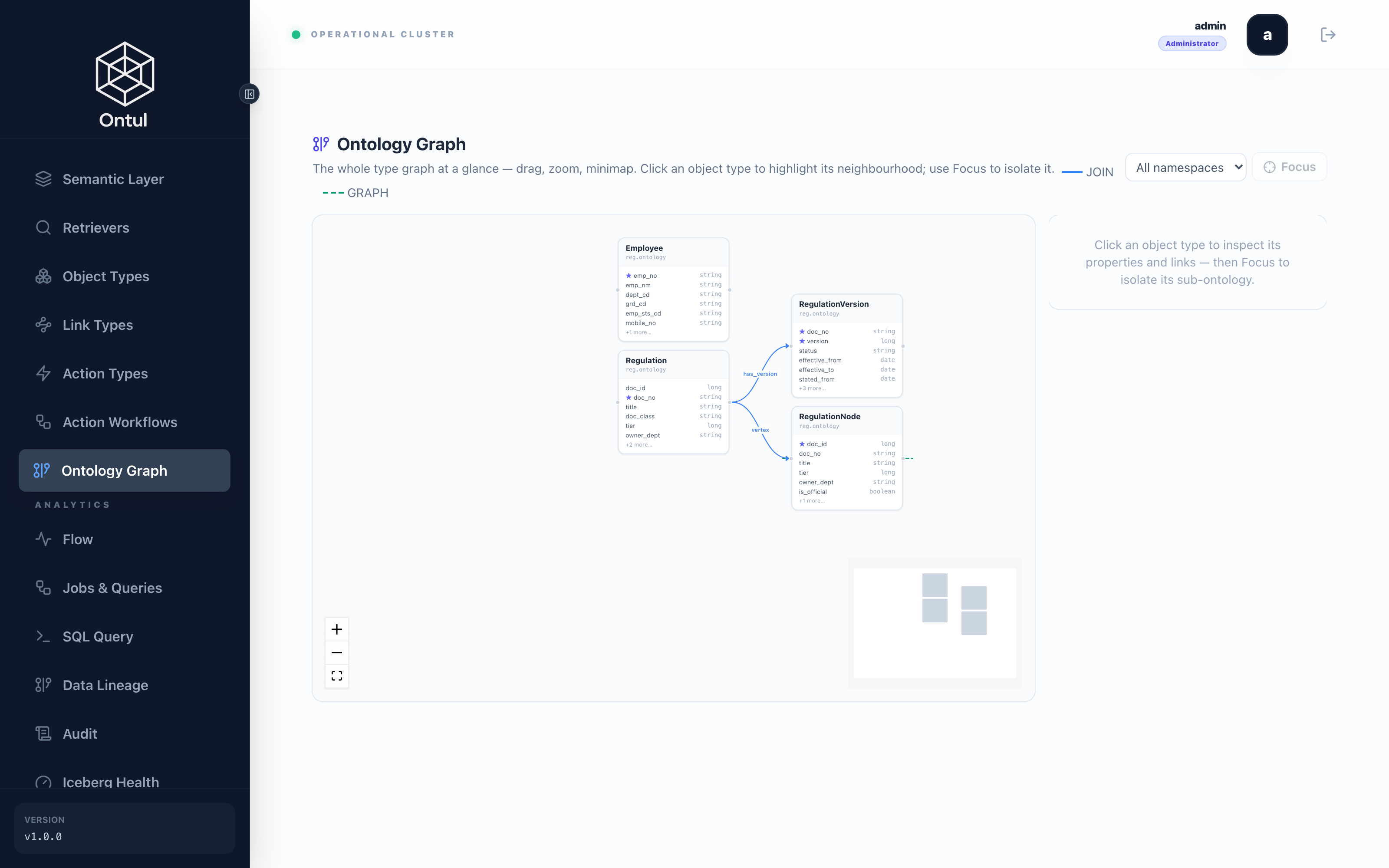The width and height of the screenshot is (1389, 868).
Task: Open the admin avatar badge
Action: [x=1267, y=35]
